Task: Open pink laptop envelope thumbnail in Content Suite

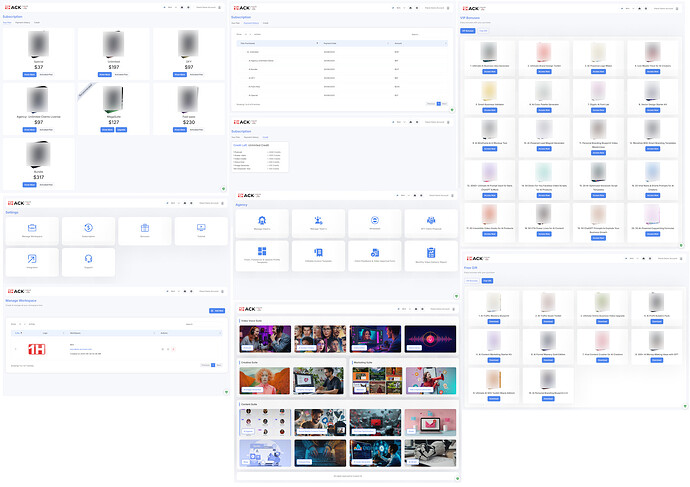Action: (430, 422)
